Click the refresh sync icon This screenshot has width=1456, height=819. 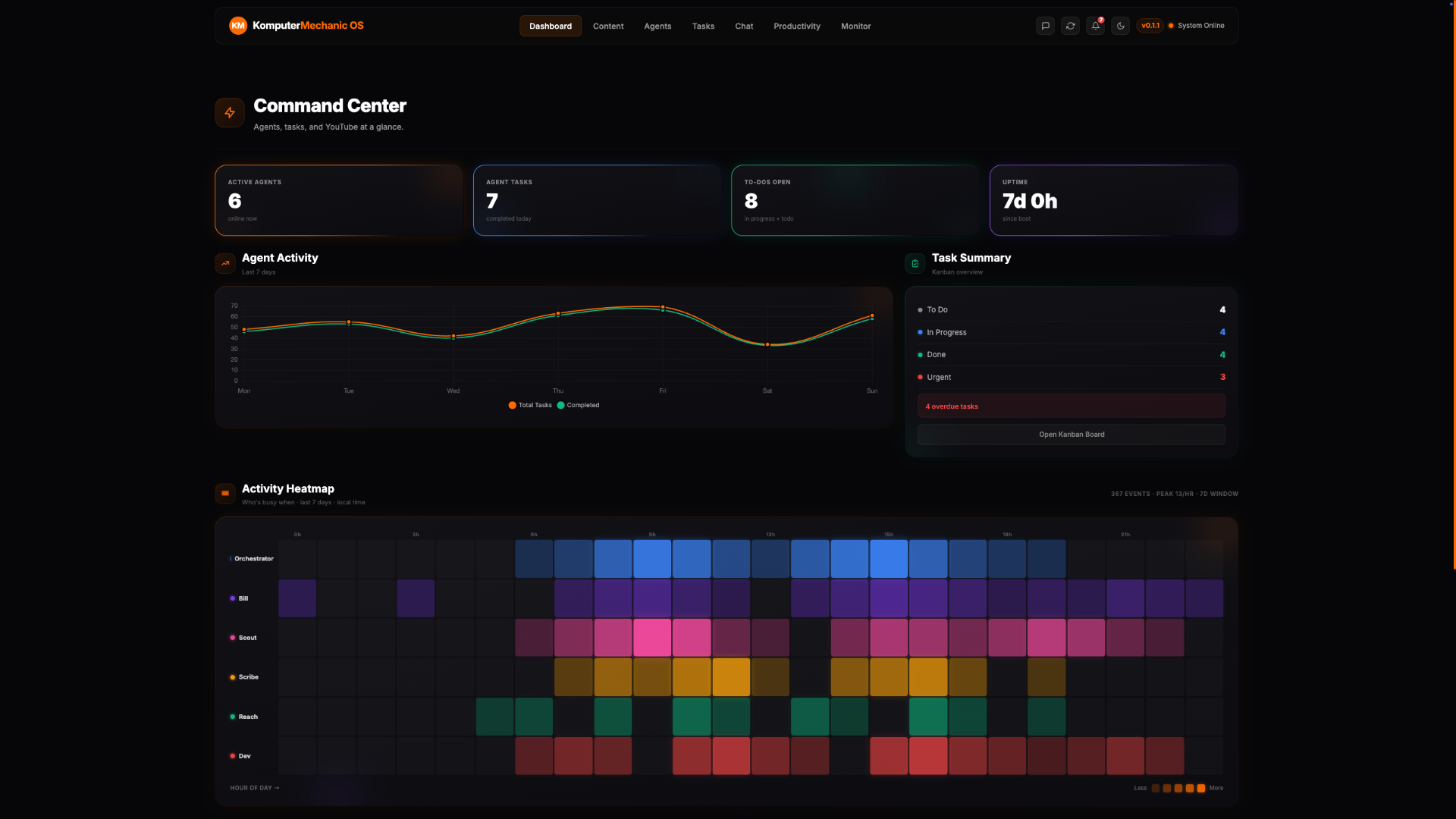click(1070, 26)
